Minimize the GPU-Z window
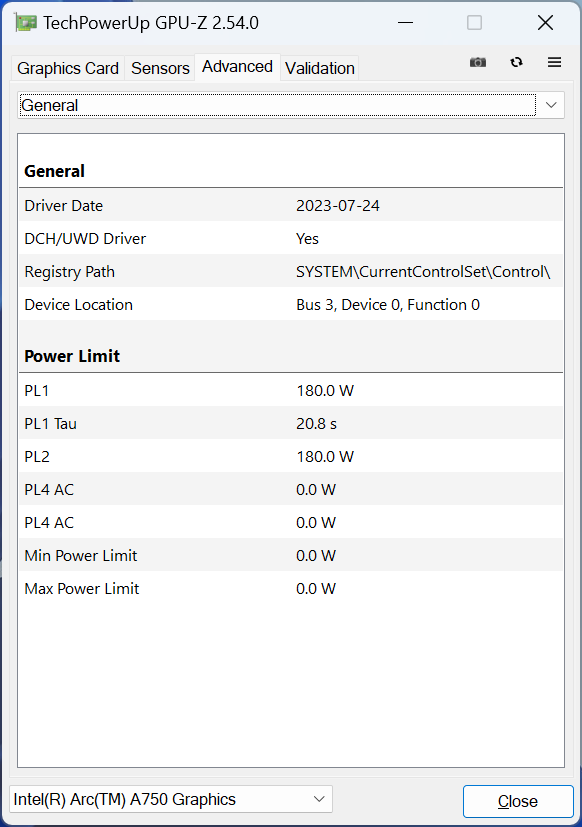 pos(405,23)
